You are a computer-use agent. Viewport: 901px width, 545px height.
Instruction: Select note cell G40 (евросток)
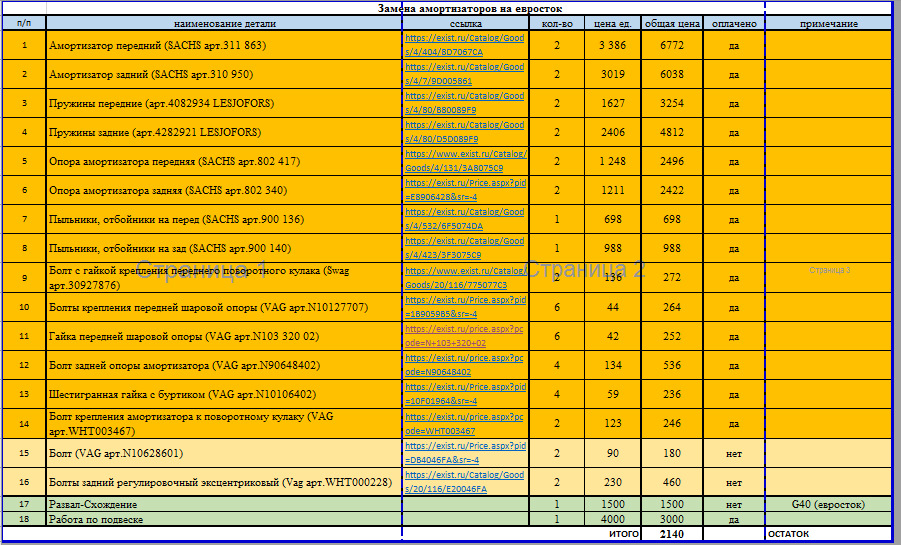[x=829, y=504]
